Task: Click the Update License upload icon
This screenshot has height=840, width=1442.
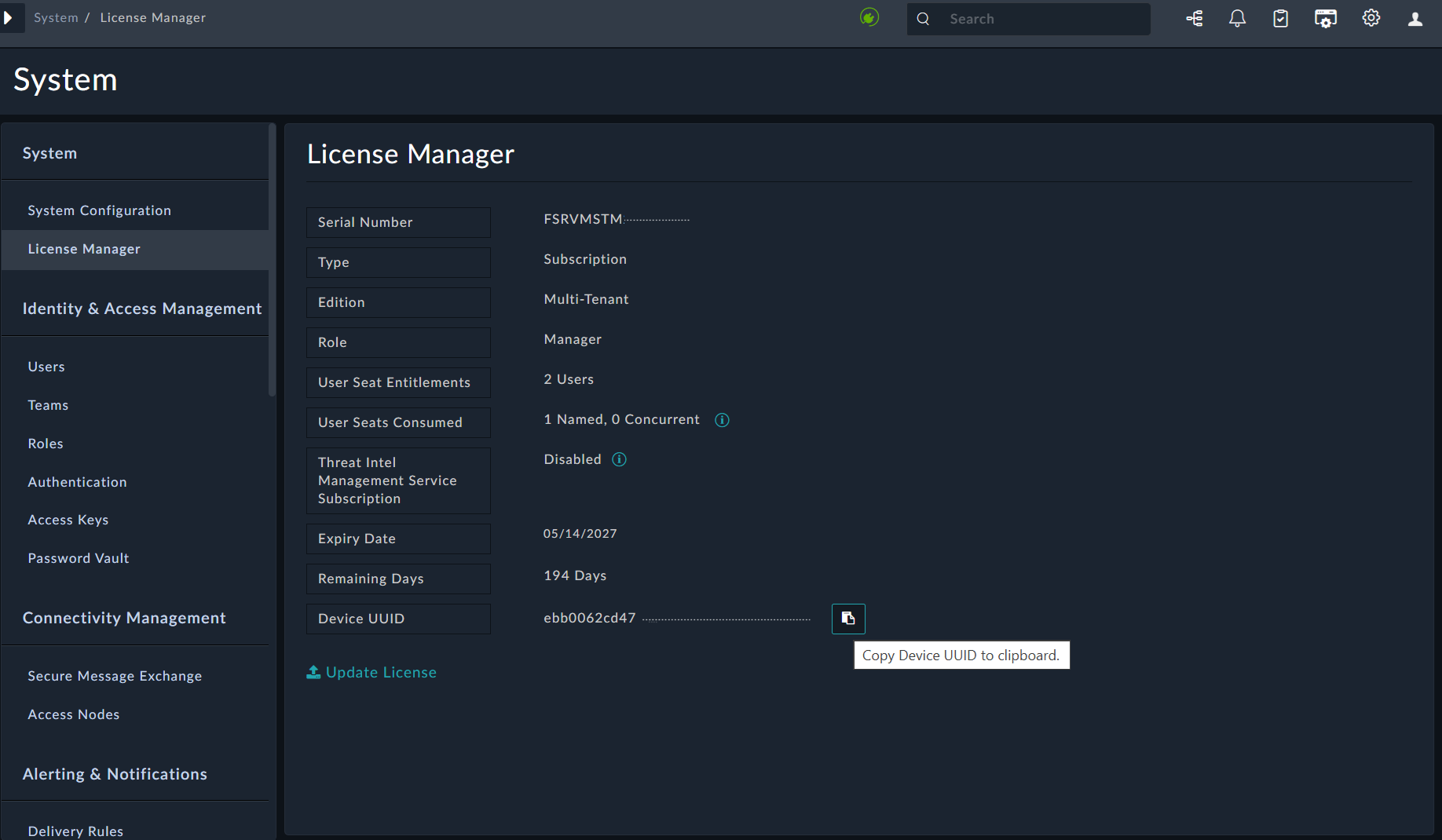Action: pyautogui.click(x=313, y=672)
